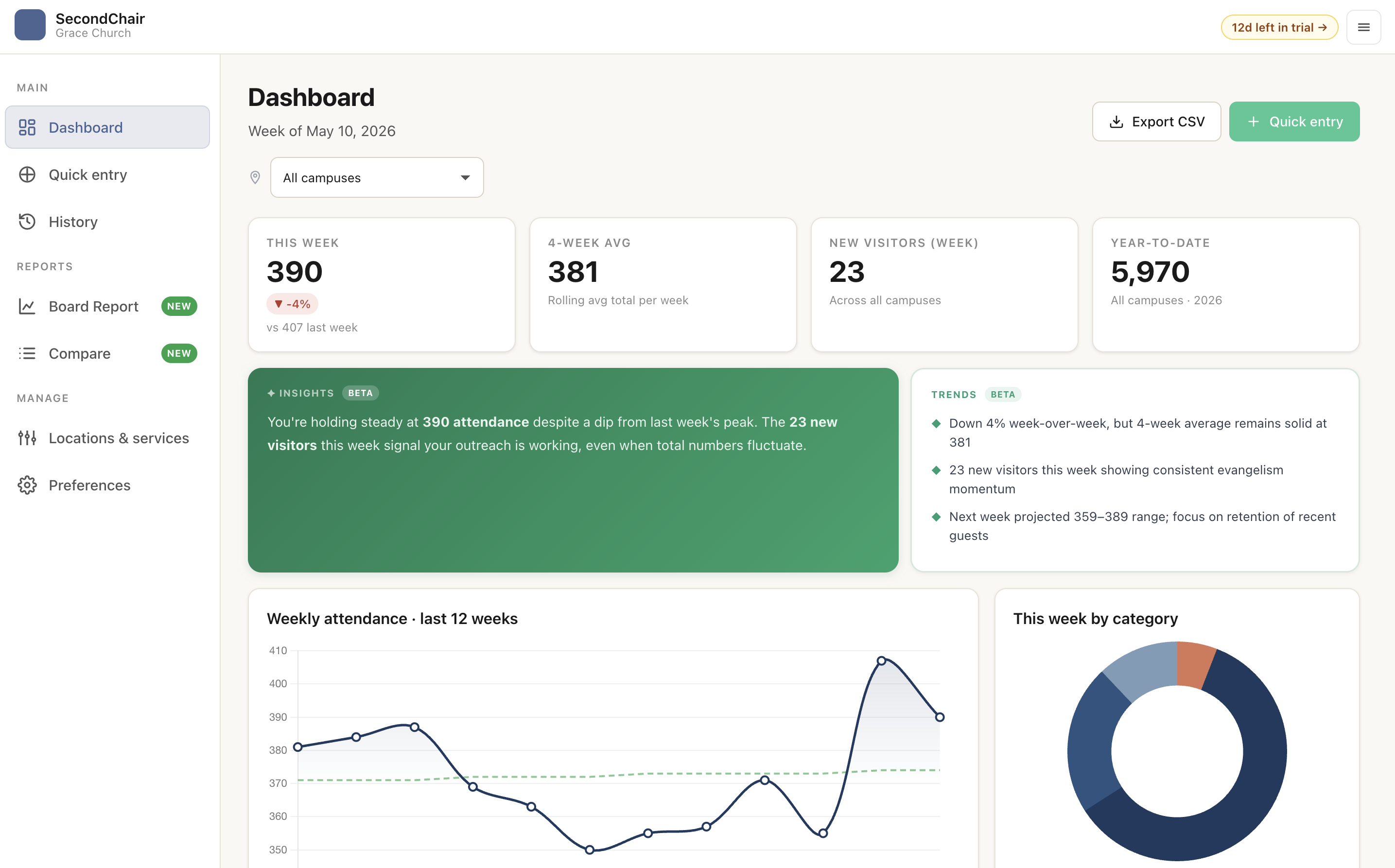Open the All campuses dropdown

[x=377, y=177]
